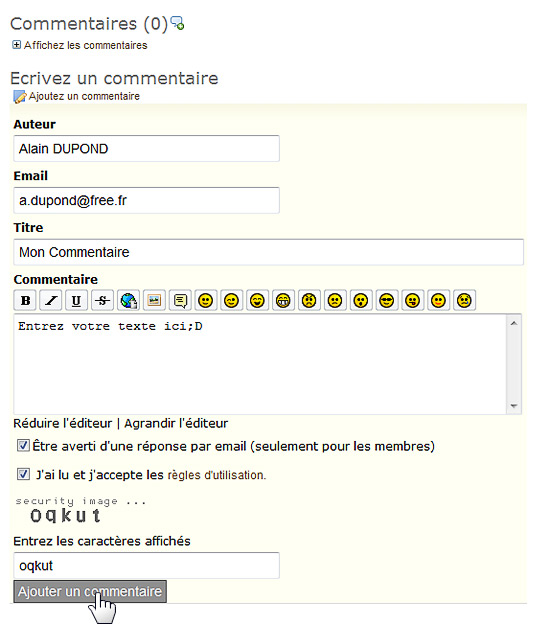Insert the surprised open-mouth emoticon

pyautogui.click(x=361, y=300)
